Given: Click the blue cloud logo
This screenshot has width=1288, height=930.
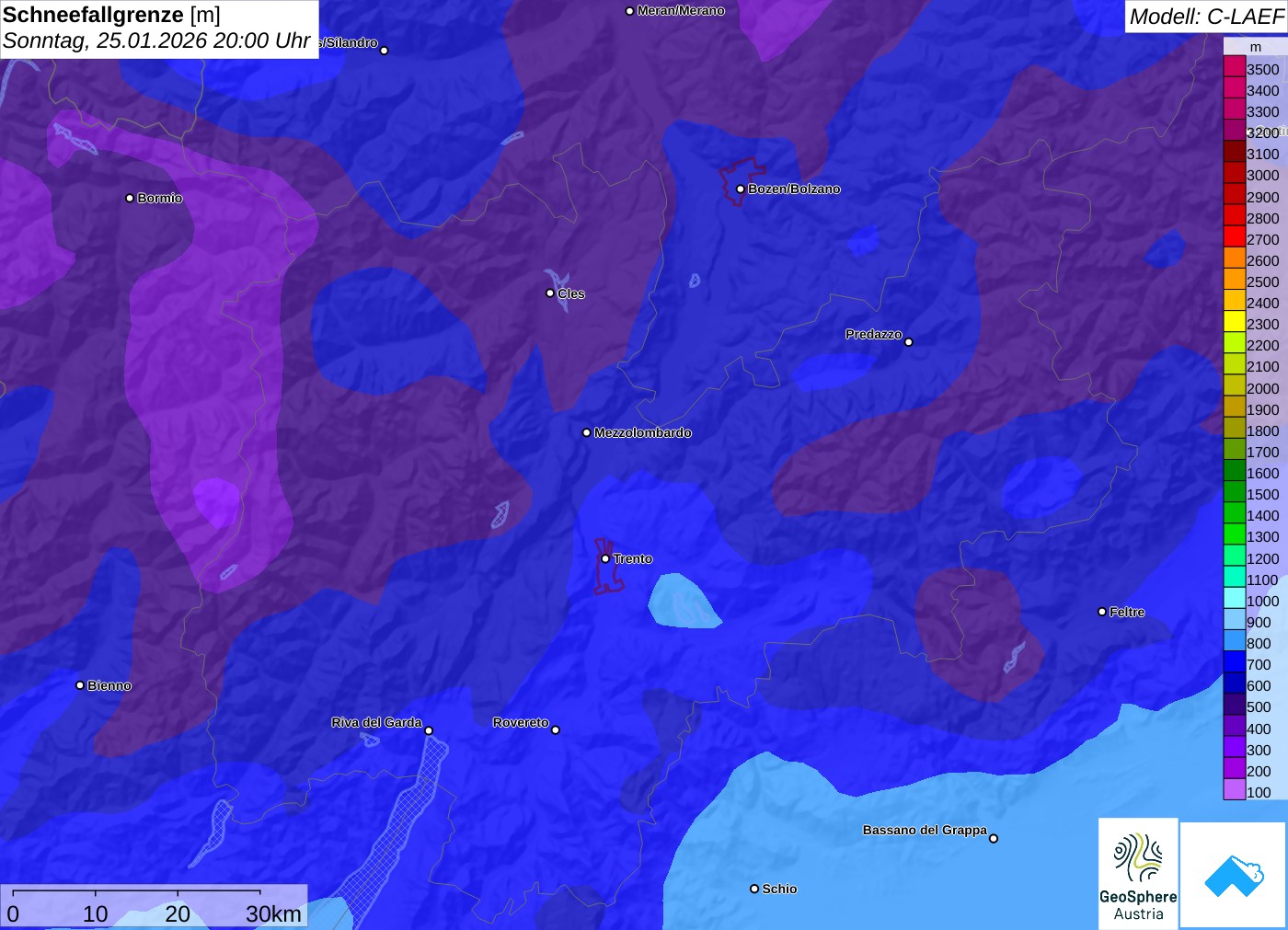Looking at the screenshot, I should pyautogui.click(x=1234, y=875).
